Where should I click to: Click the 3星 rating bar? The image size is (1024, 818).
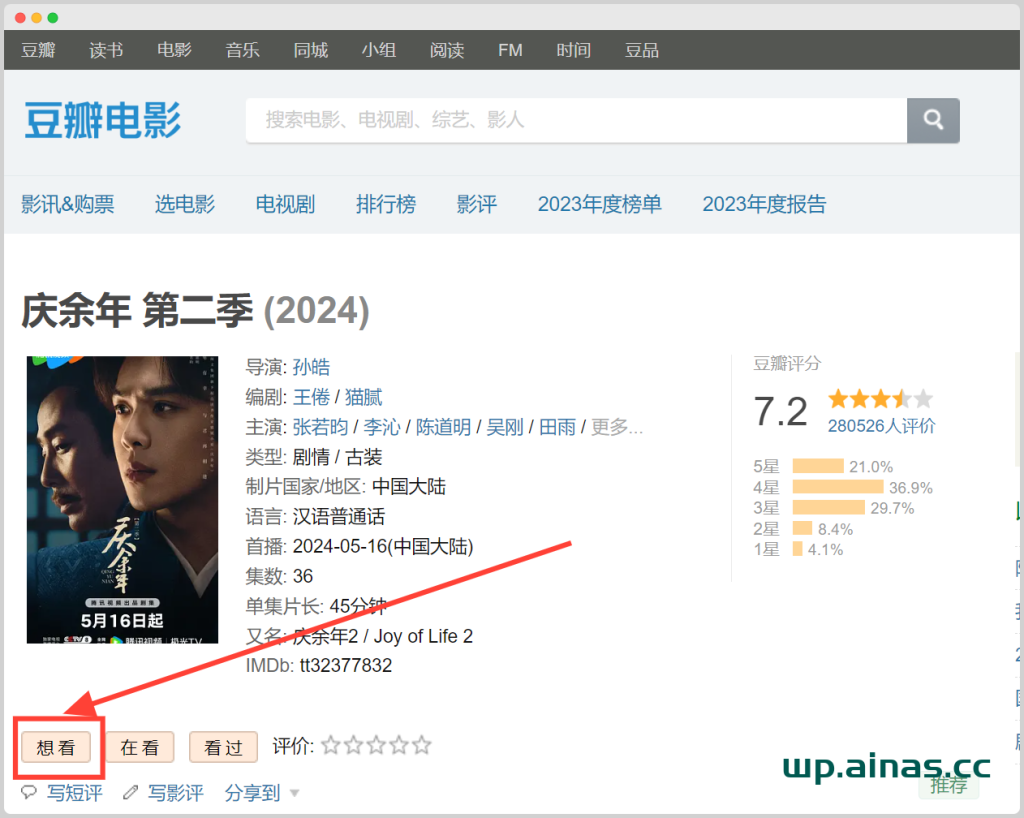829,508
